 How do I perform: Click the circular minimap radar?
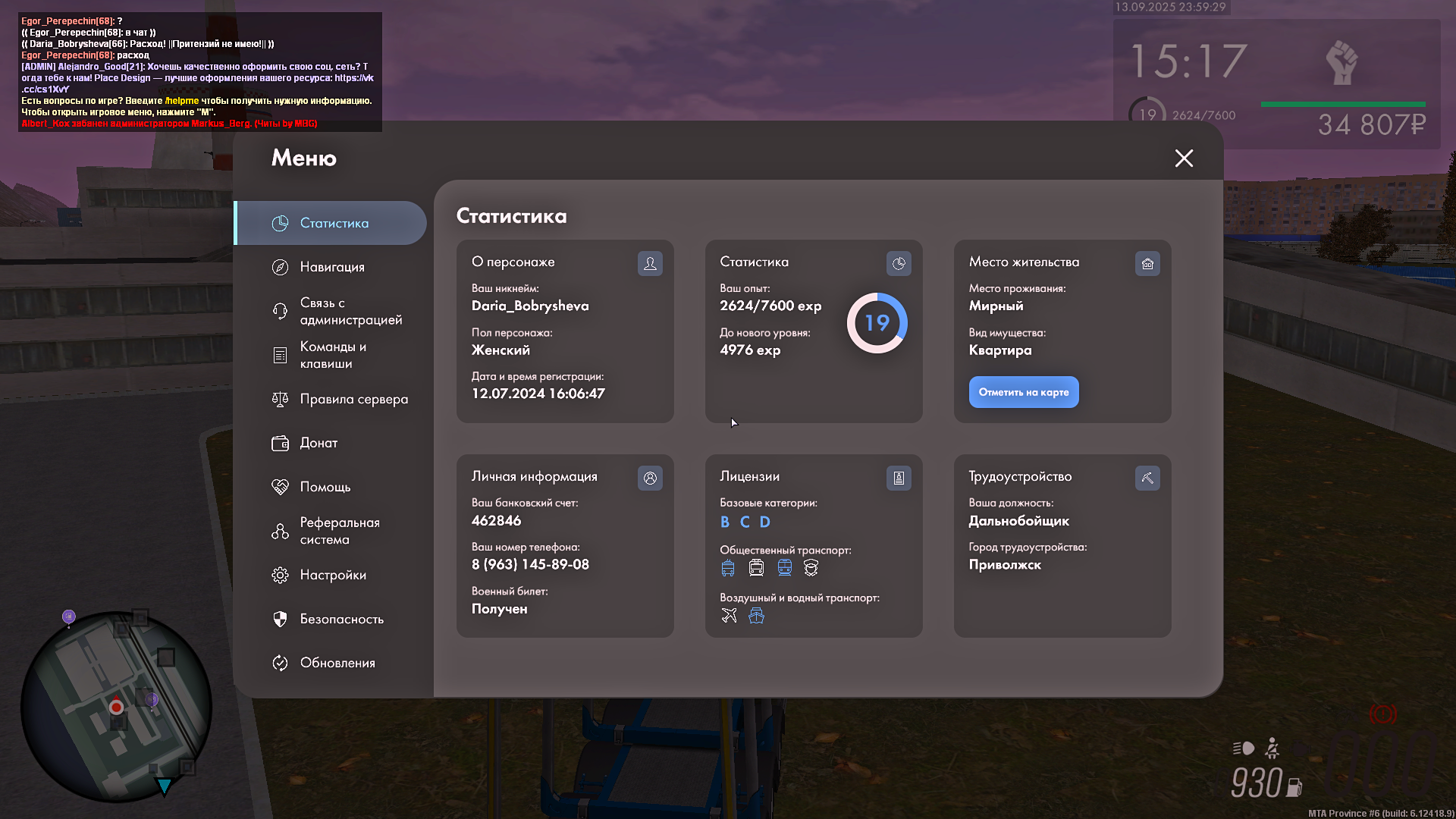click(116, 707)
